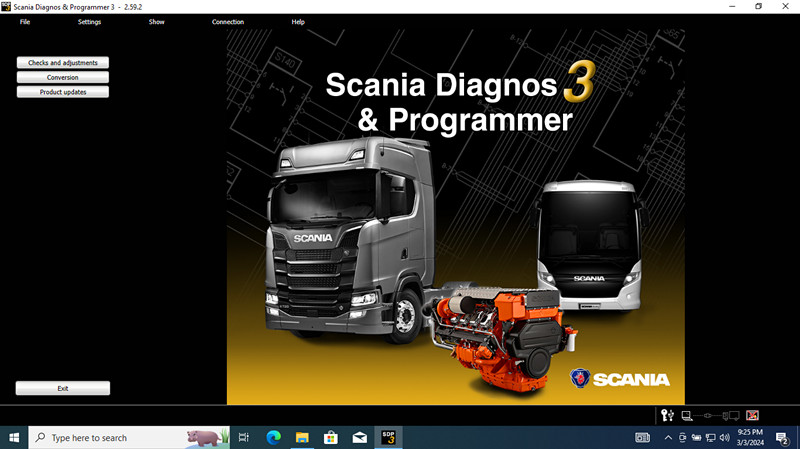Click the crossed-out red X status icon

(752, 415)
